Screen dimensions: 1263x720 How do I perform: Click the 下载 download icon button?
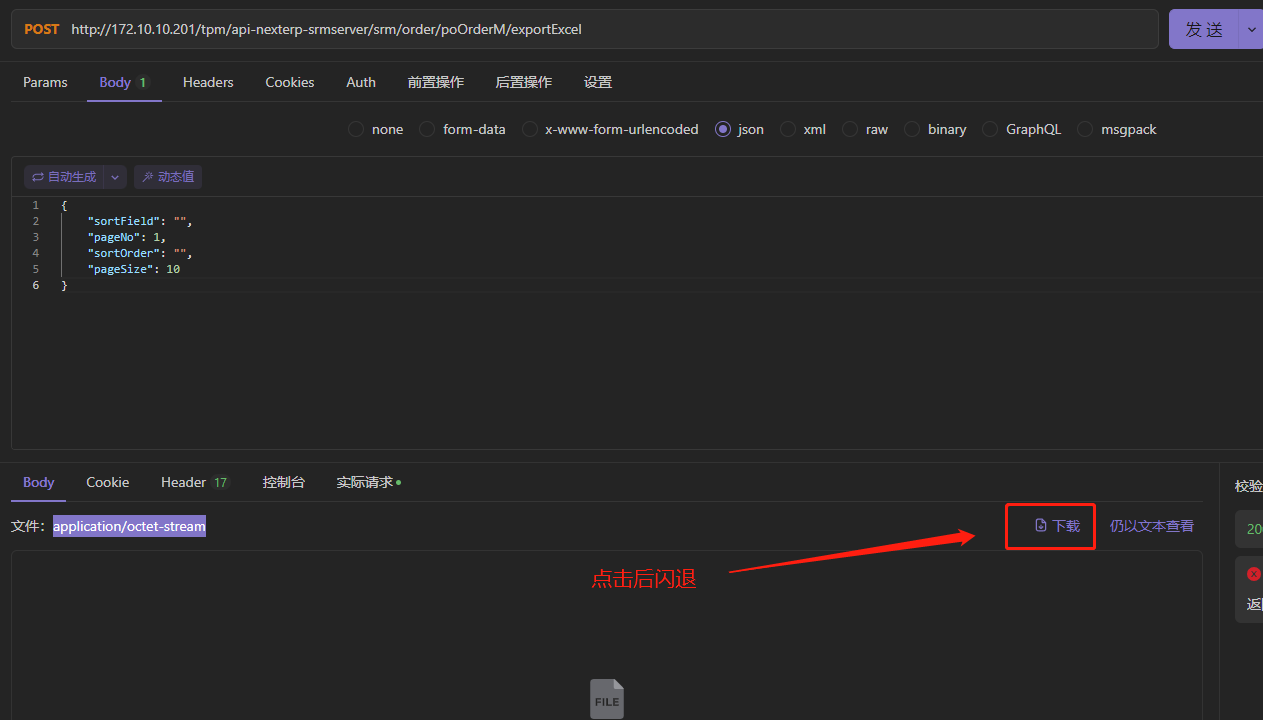click(1041, 525)
